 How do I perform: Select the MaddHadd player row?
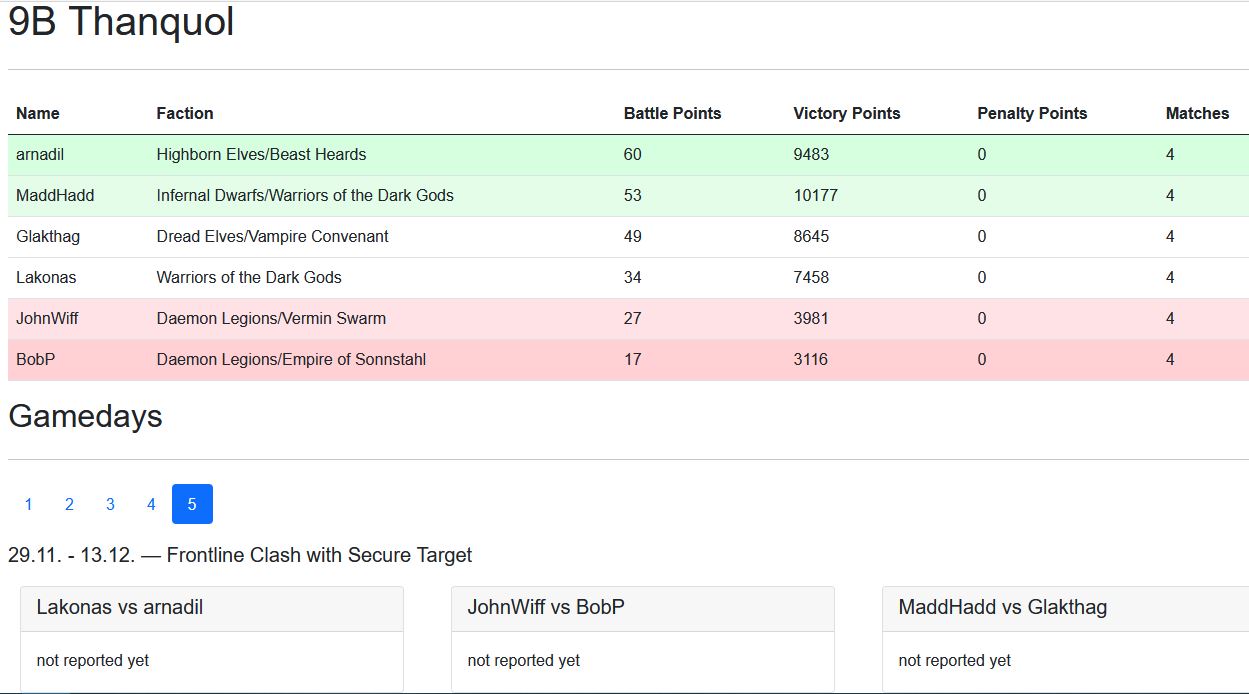coord(55,196)
